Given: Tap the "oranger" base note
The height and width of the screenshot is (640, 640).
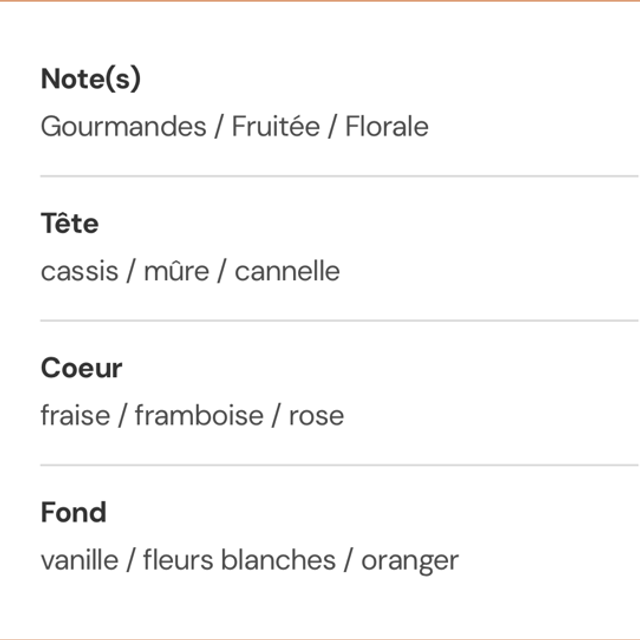Looking at the screenshot, I should tap(410, 560).
